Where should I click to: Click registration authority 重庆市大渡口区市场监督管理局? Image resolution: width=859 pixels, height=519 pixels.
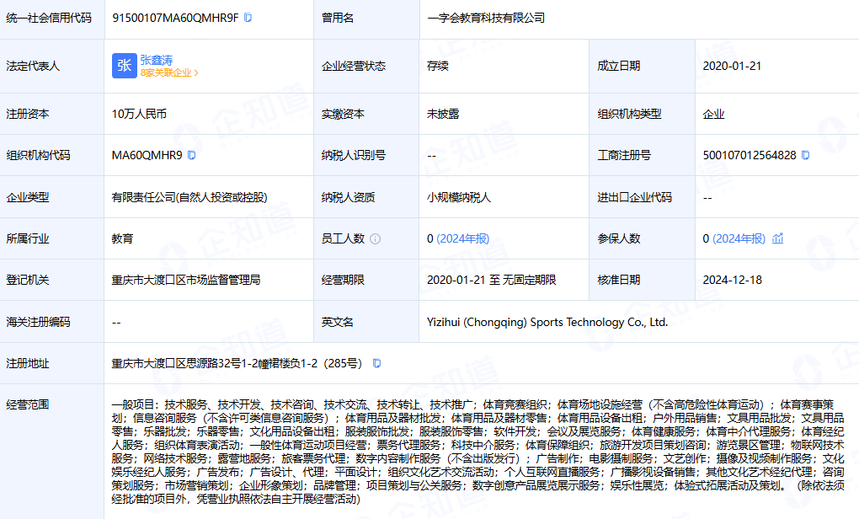[186, 280]
